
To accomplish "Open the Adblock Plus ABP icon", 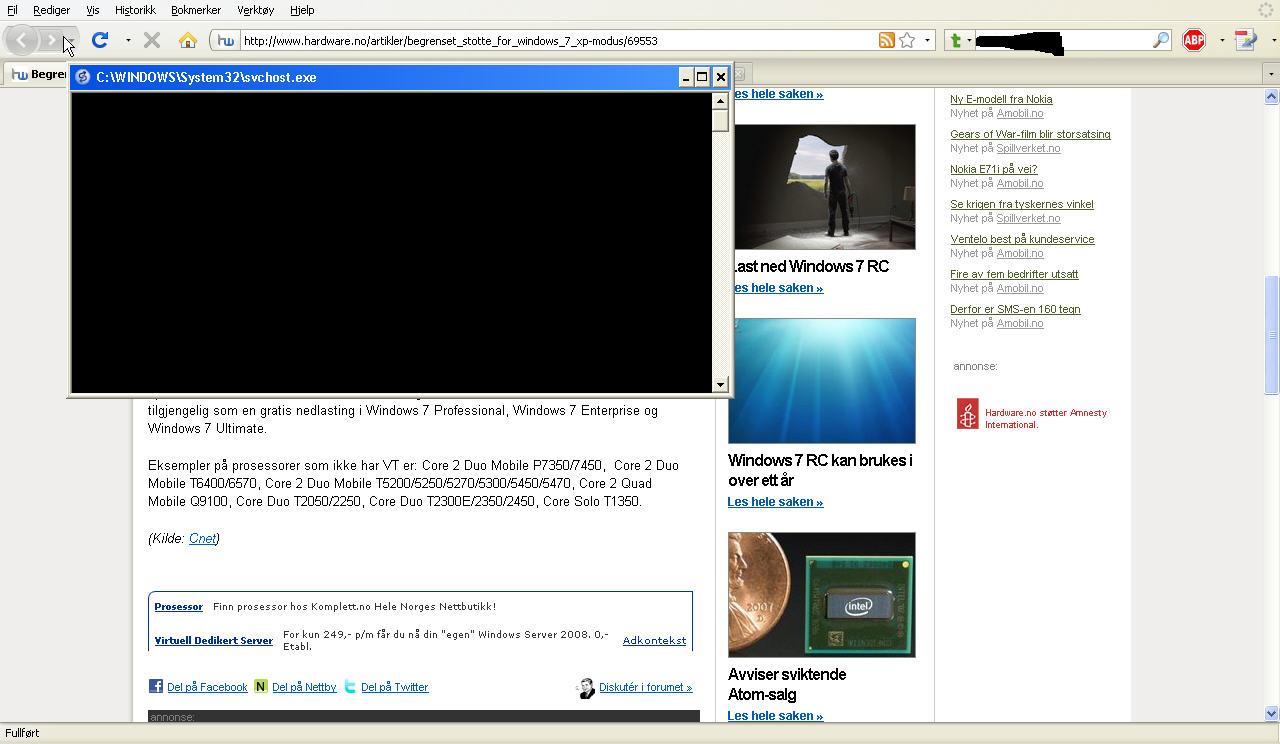I will tap(1194, 40).
